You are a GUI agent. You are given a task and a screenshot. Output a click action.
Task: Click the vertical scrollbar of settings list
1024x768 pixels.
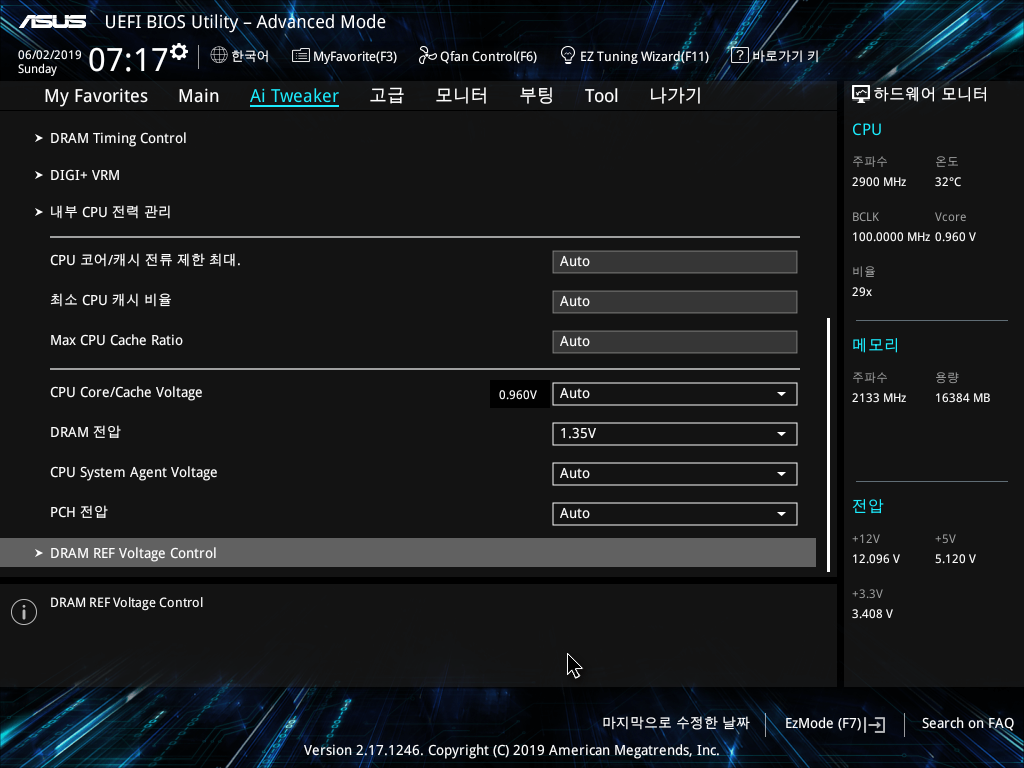tap(828, 445)
